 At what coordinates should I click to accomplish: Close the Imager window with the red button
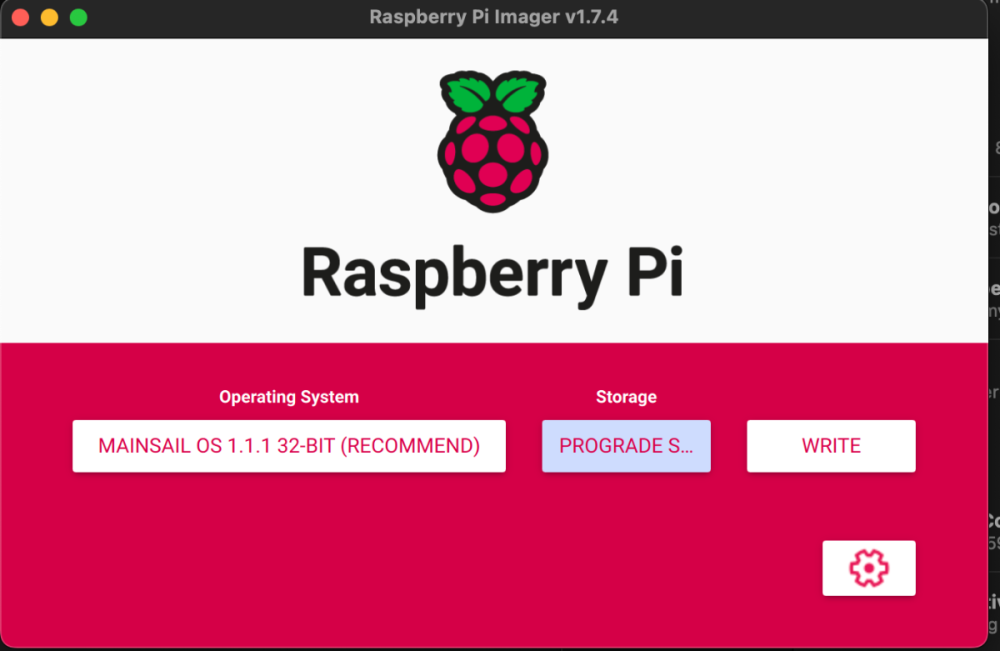20,17
